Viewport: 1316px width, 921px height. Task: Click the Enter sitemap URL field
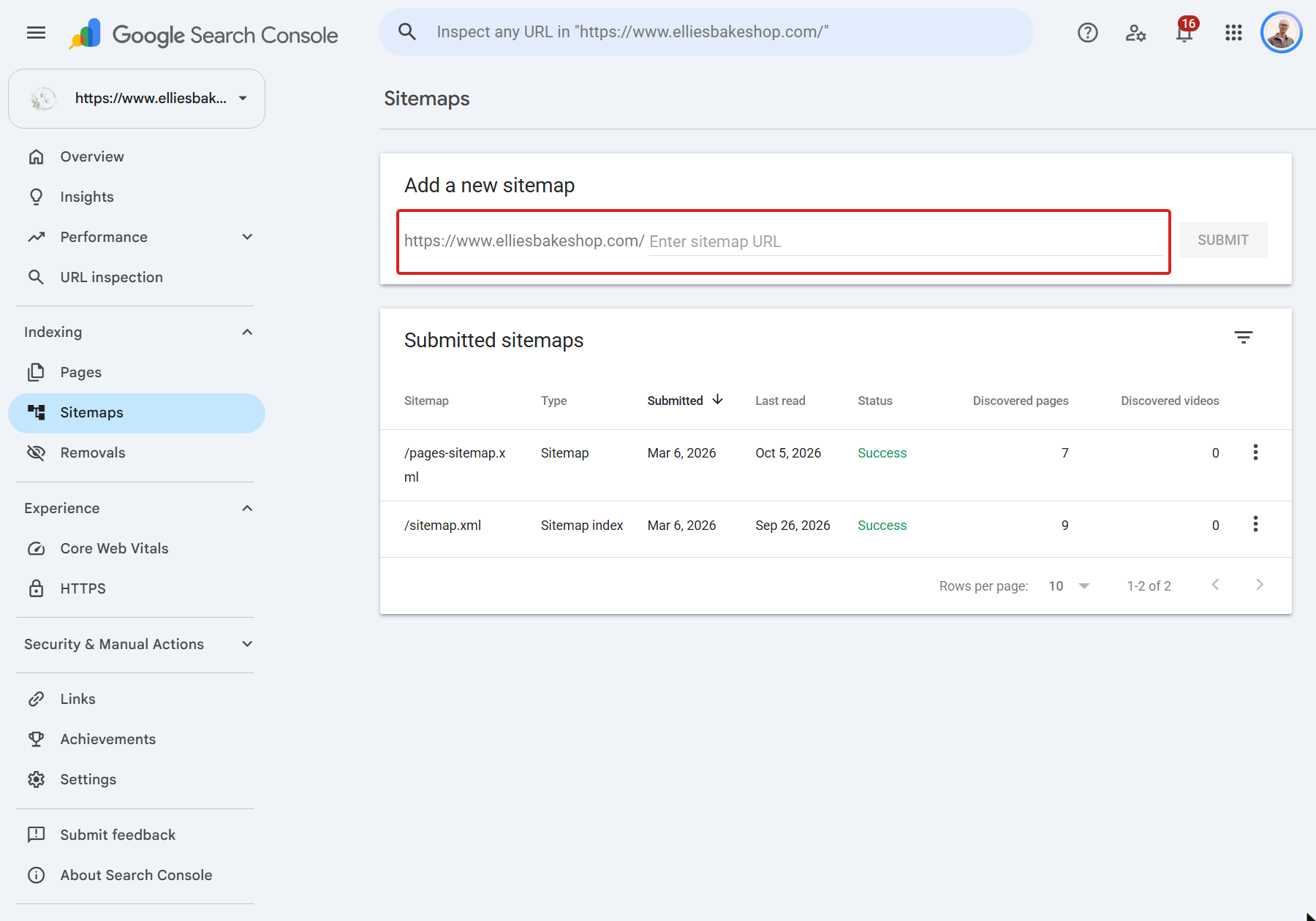pos(905,241)
